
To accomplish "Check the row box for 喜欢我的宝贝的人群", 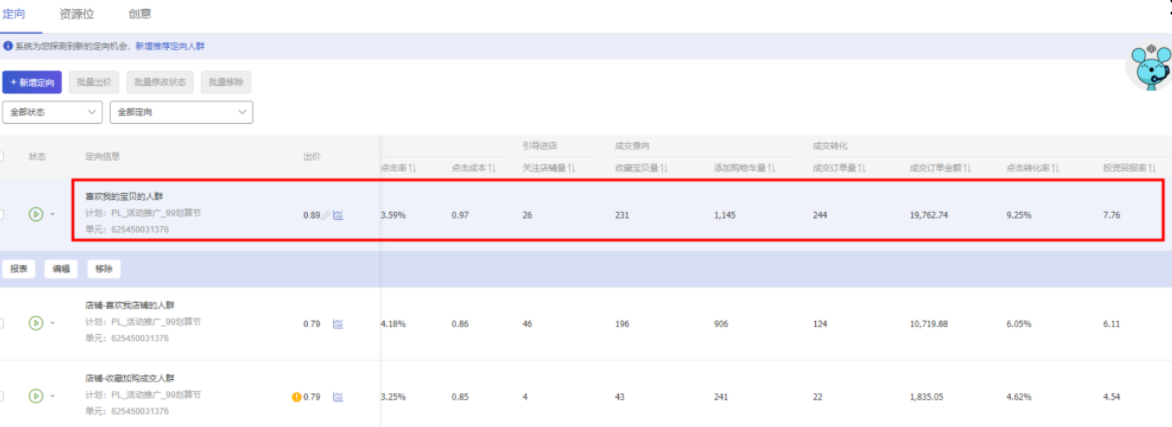I will click(2, 213).
